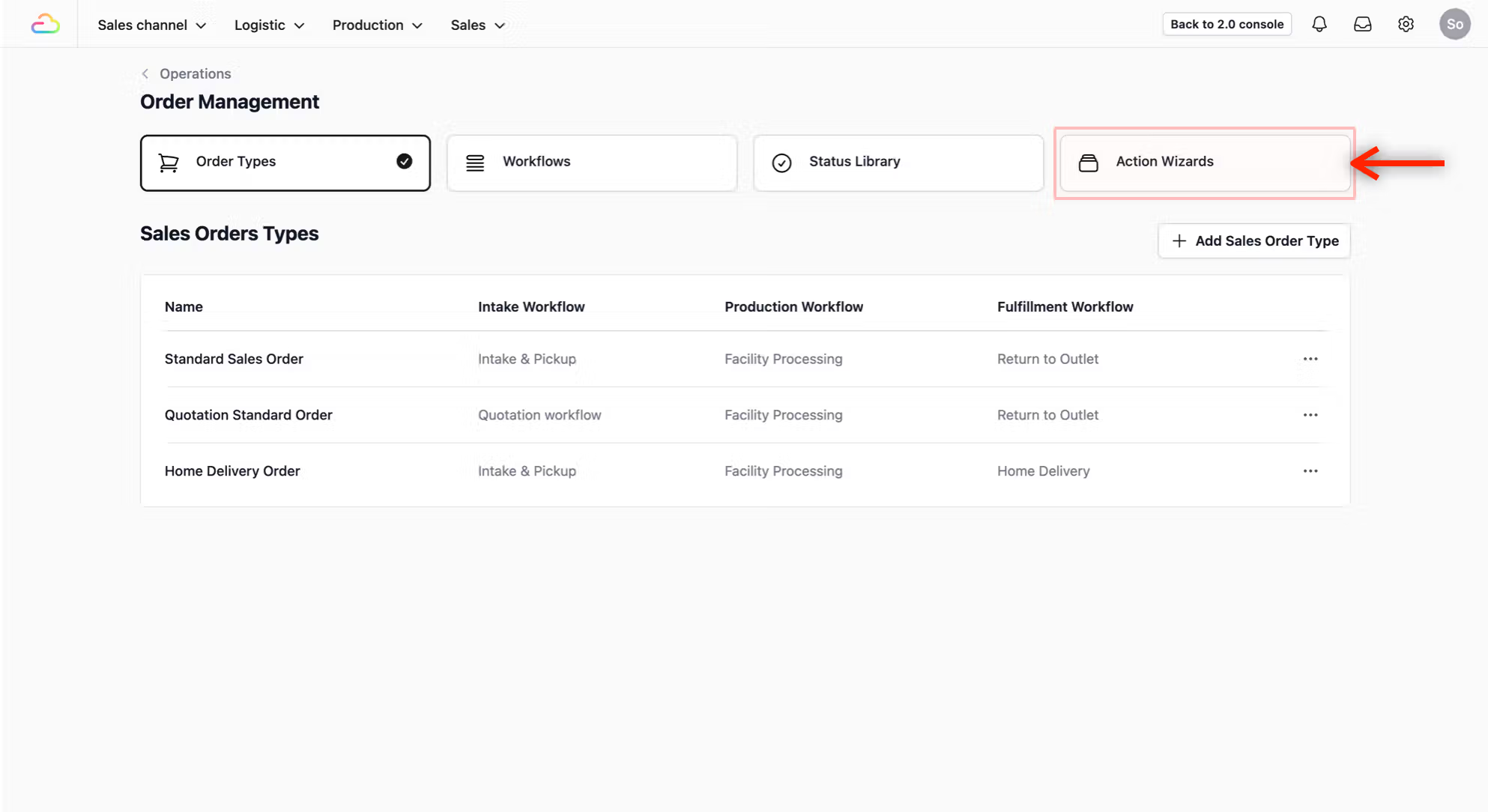Open the settings gear icon
Viewport: 1488px width, 812px height.
click(1406, 25)
